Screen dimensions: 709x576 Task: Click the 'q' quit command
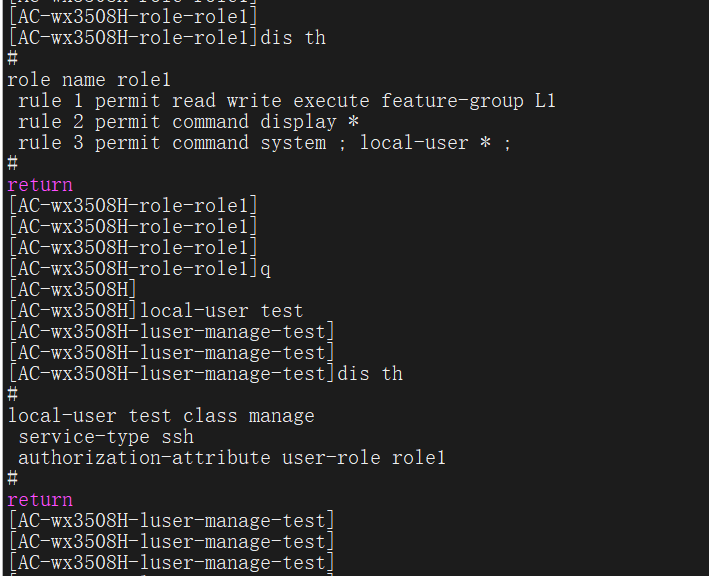click(265, 269)
